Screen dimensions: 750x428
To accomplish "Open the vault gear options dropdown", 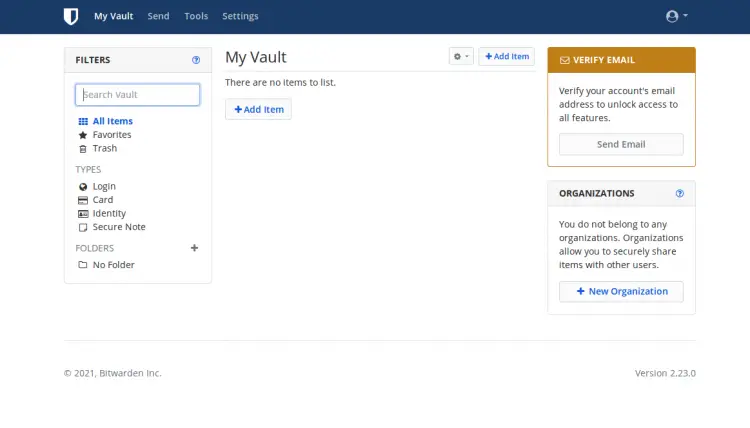I will (461, 56).
